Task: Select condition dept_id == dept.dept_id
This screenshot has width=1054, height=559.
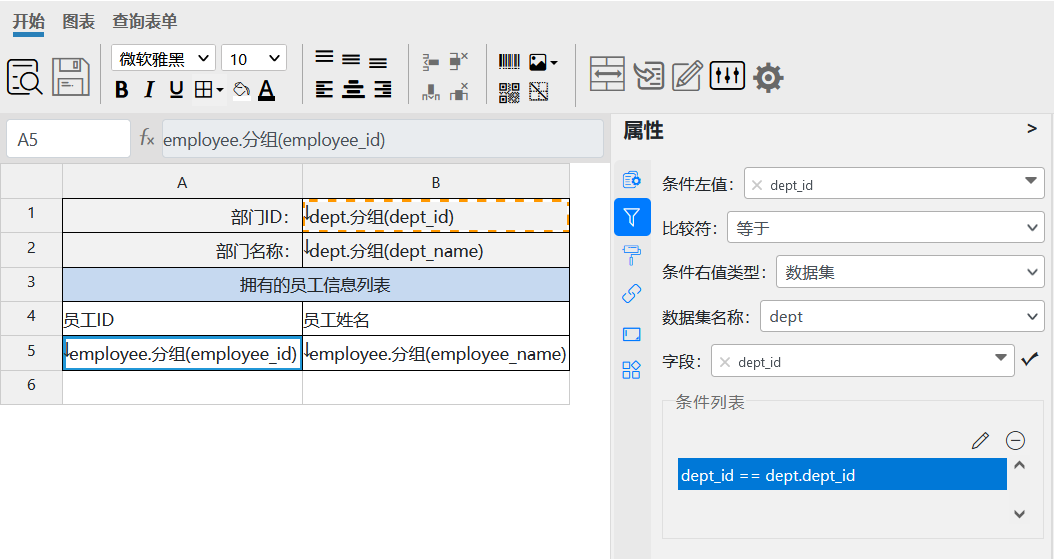Action: pos(842,474)
